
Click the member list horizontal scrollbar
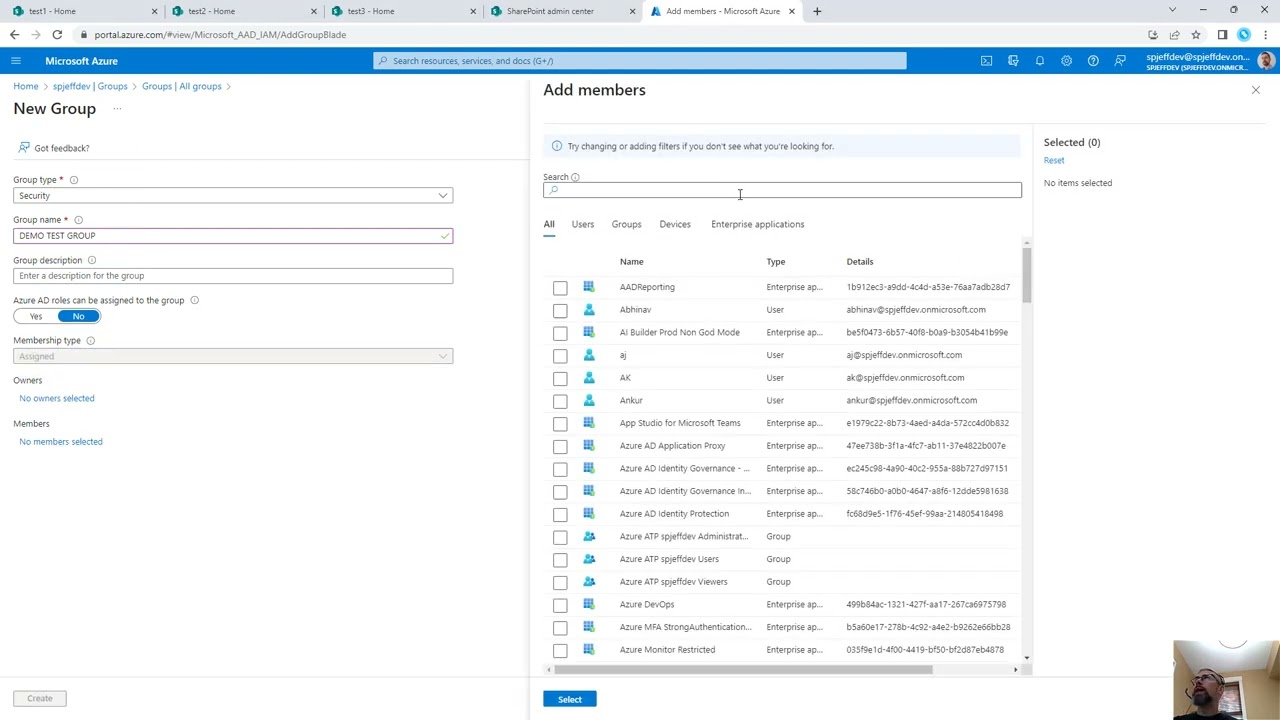click(743, 670)
